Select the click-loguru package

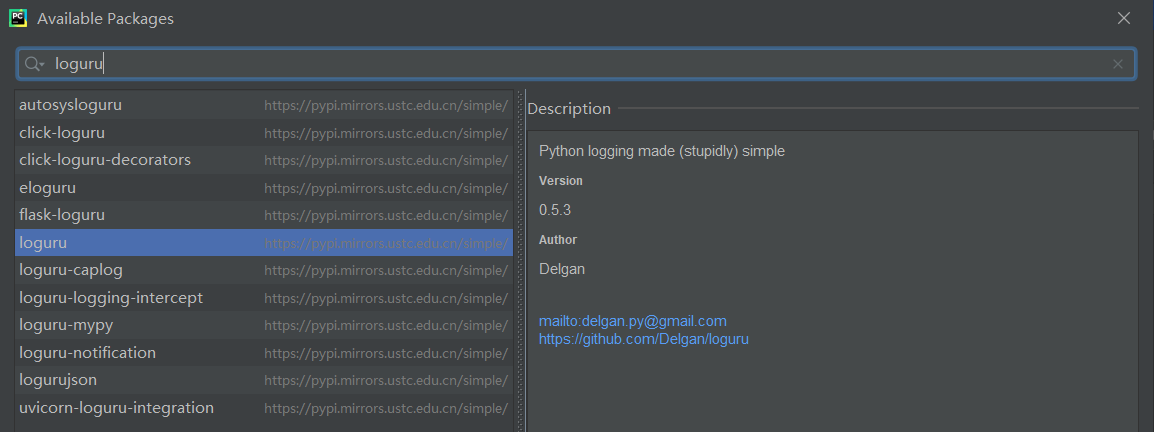[62, 132]
